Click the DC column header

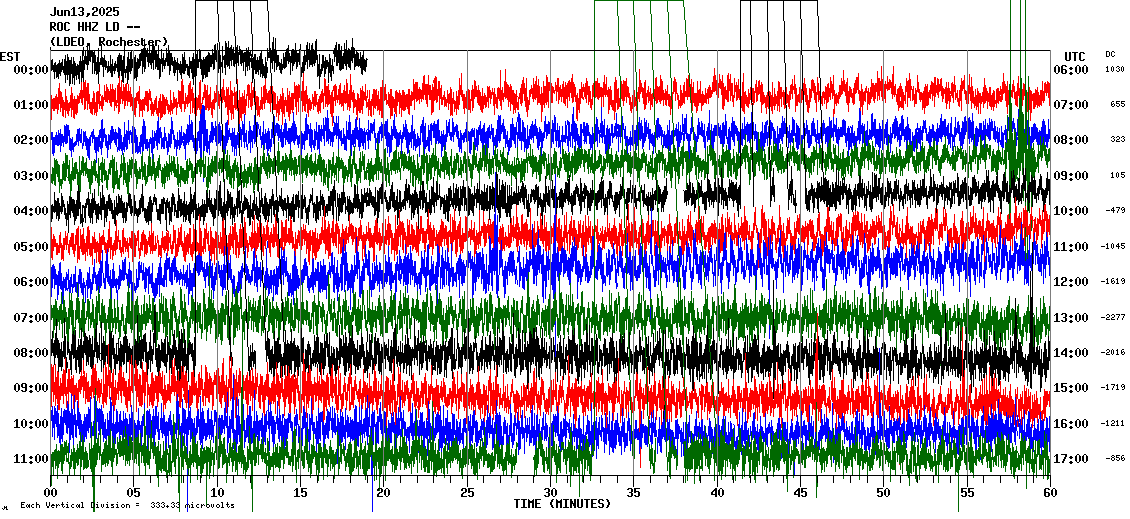tap(1110, 54)
